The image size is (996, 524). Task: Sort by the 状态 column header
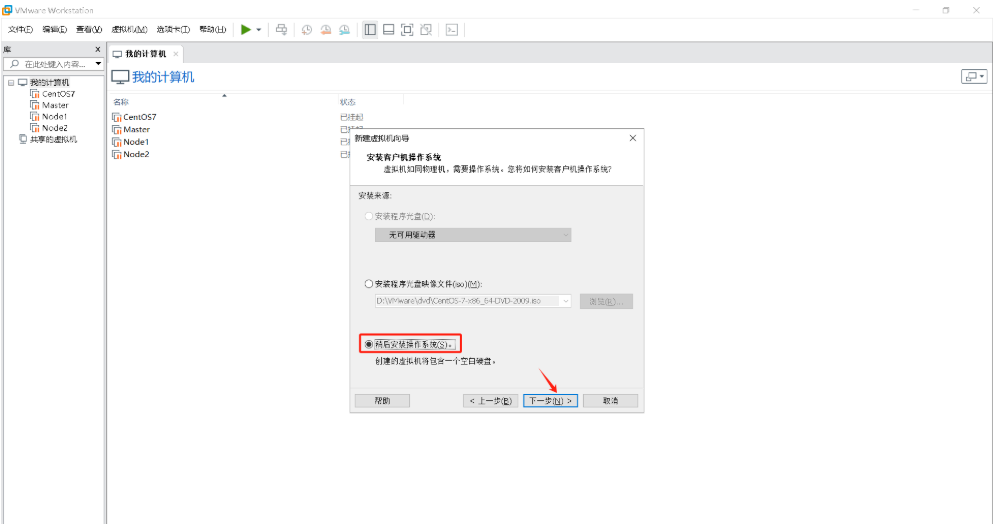(347, 102)
